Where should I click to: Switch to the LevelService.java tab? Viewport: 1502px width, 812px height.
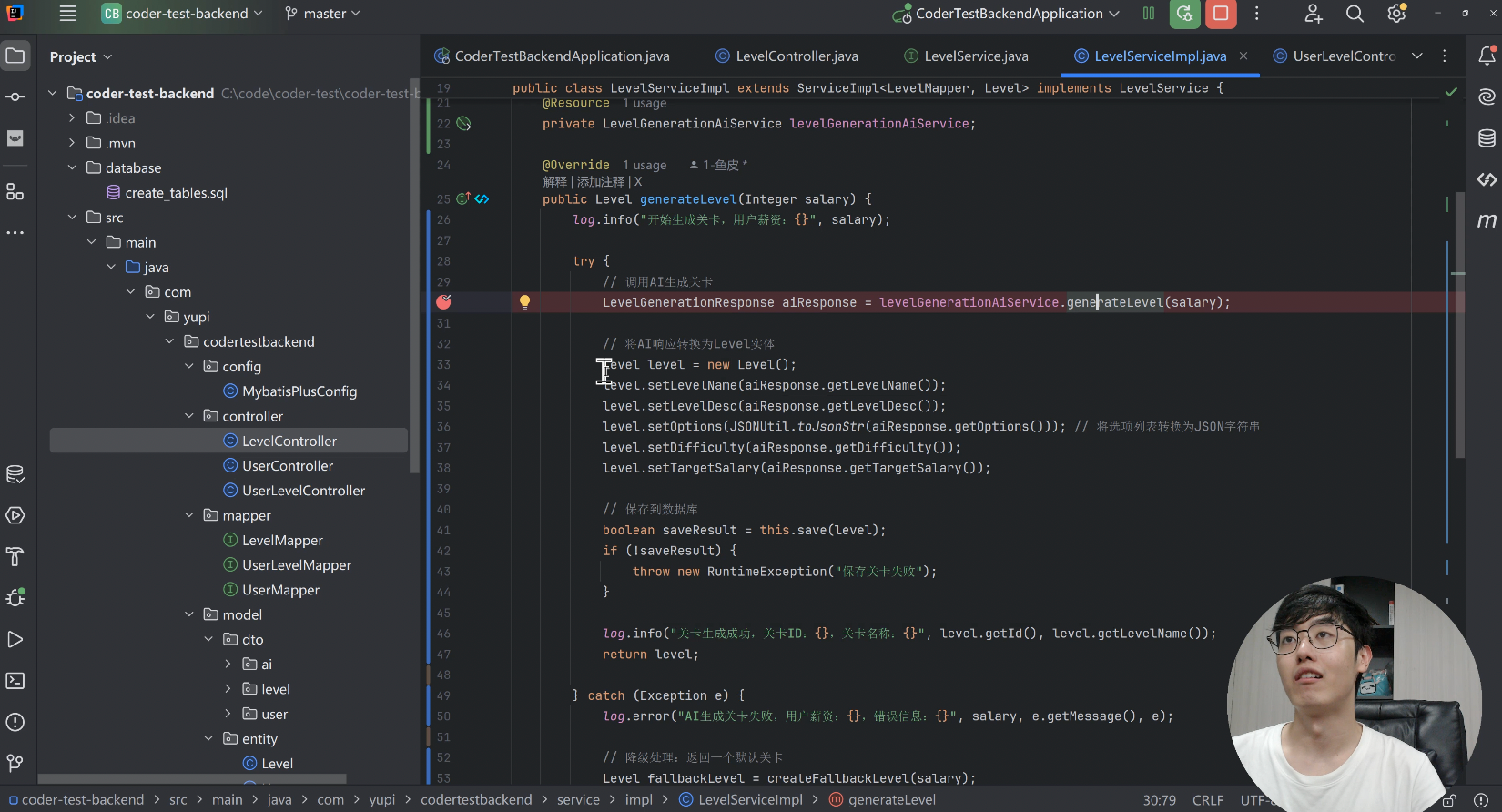point(975,56)
